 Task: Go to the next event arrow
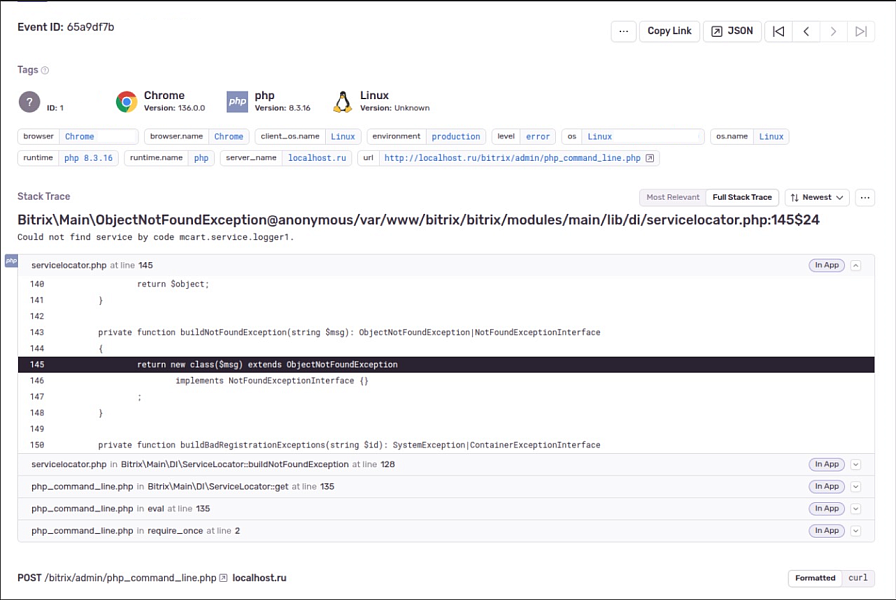point(833,31)
